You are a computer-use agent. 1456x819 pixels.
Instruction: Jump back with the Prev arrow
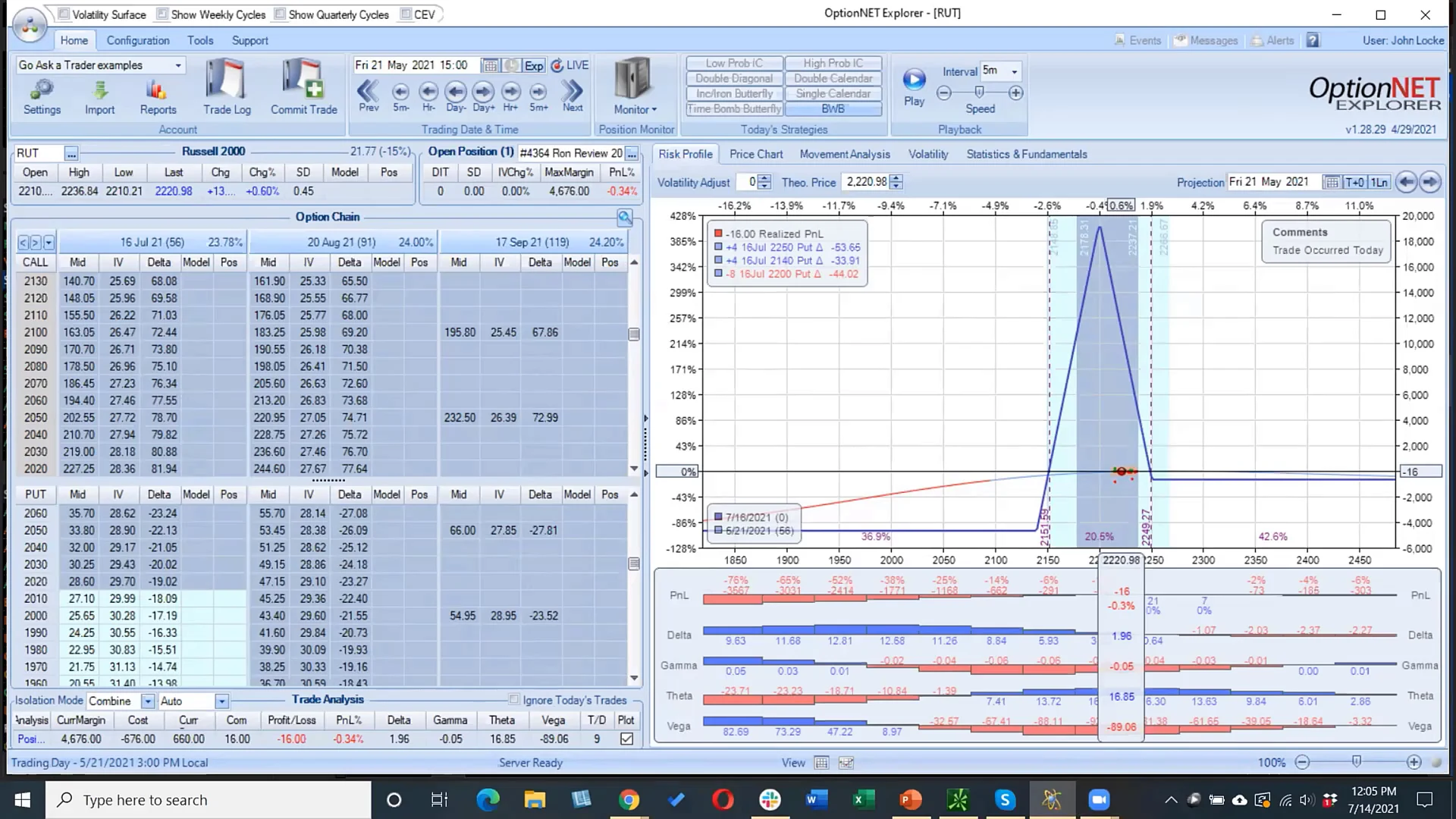point(369,96)
